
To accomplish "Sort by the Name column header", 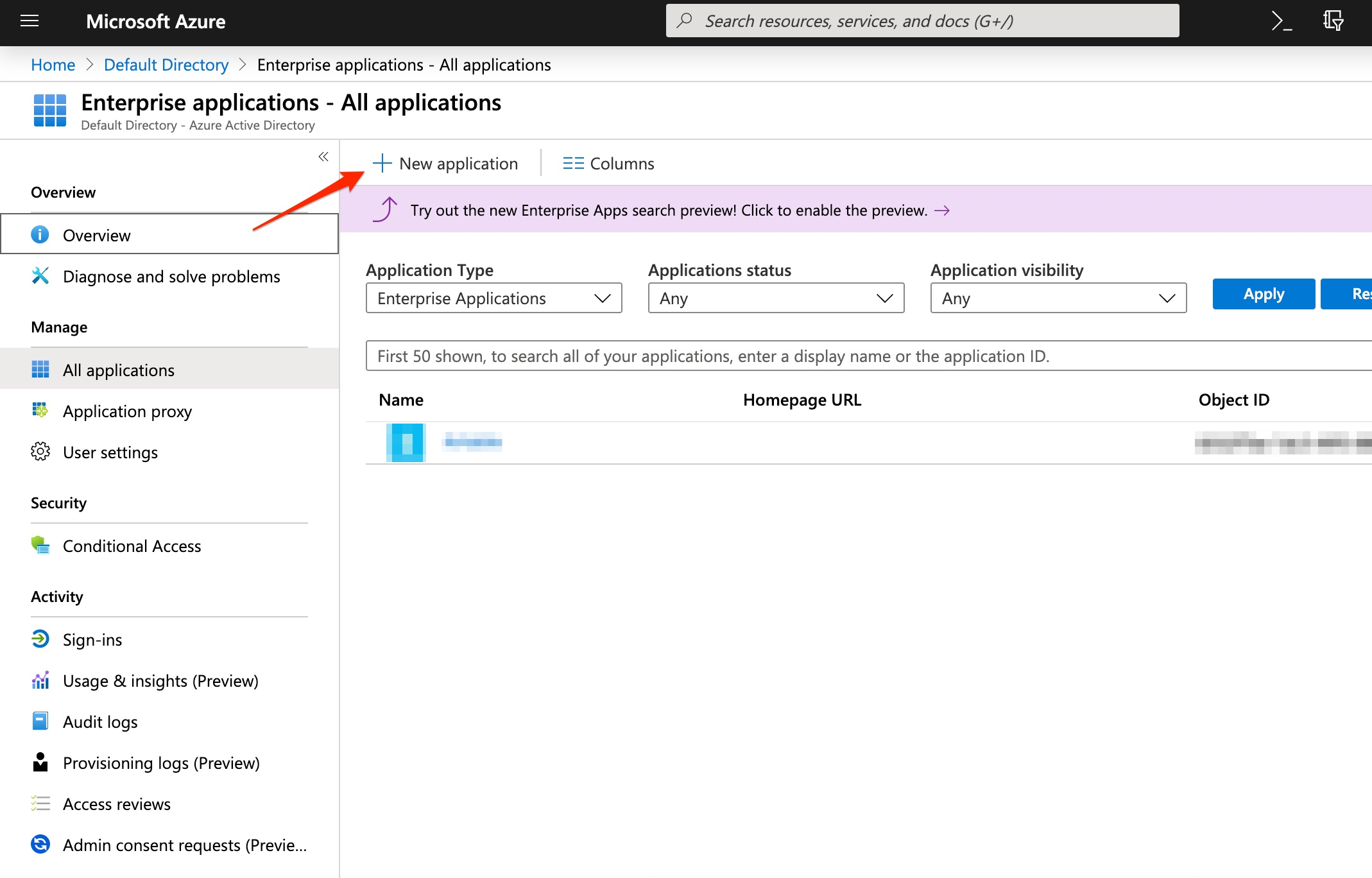I will coord(401,400).
